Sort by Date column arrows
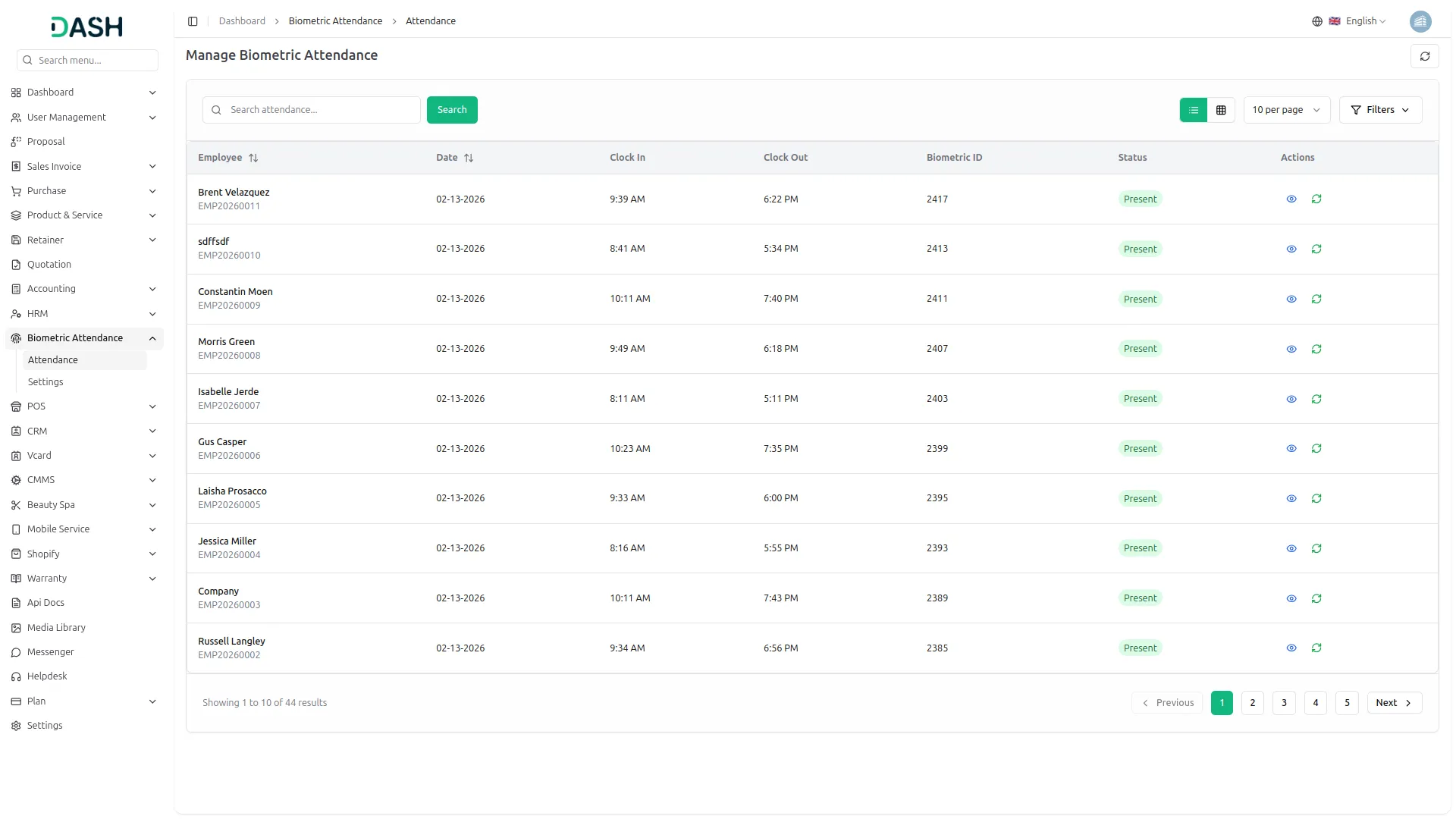Screen dimensions: 1456x819 click(x=469, y=158)
